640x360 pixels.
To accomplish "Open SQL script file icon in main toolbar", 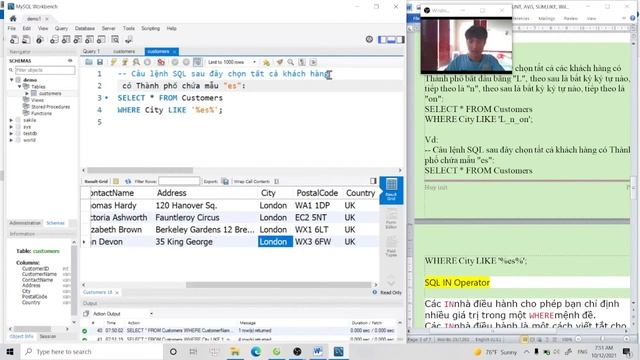I will 26,40.
